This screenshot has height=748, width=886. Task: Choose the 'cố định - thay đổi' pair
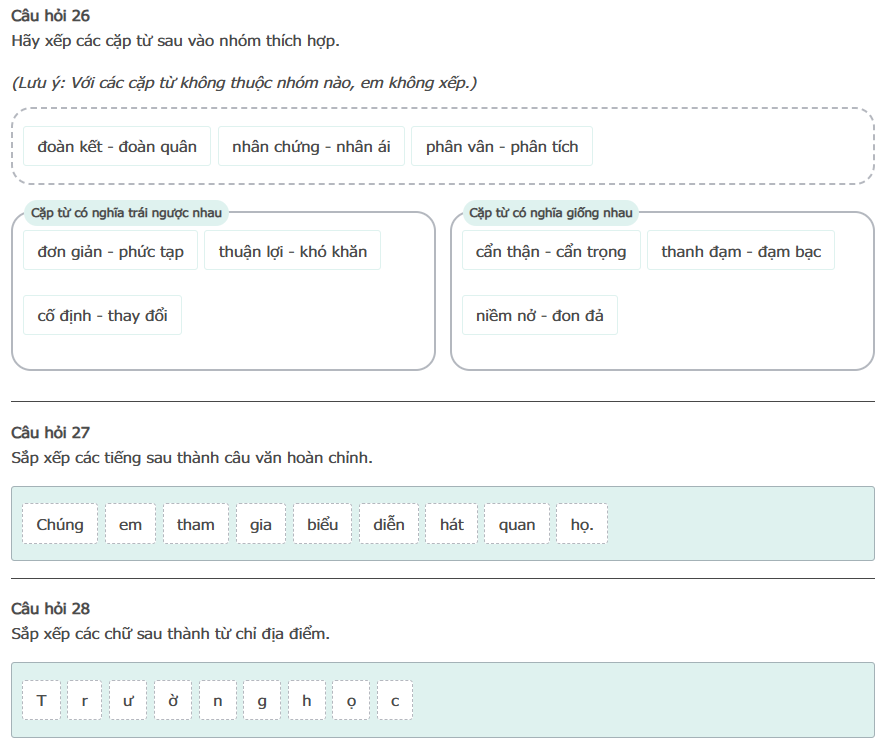[103, 316]
